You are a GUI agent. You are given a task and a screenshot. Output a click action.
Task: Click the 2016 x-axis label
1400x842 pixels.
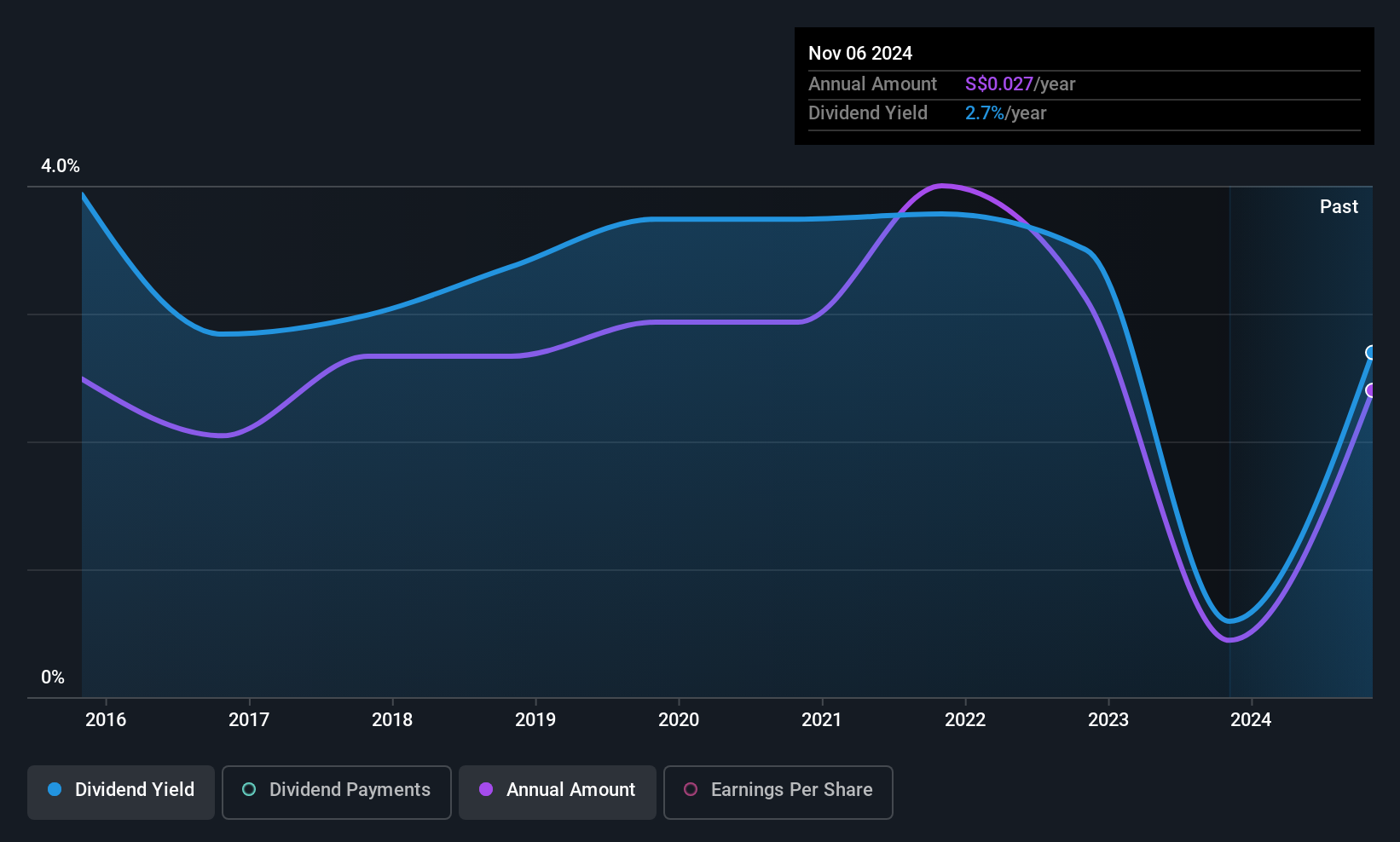(x=106, y=719)
